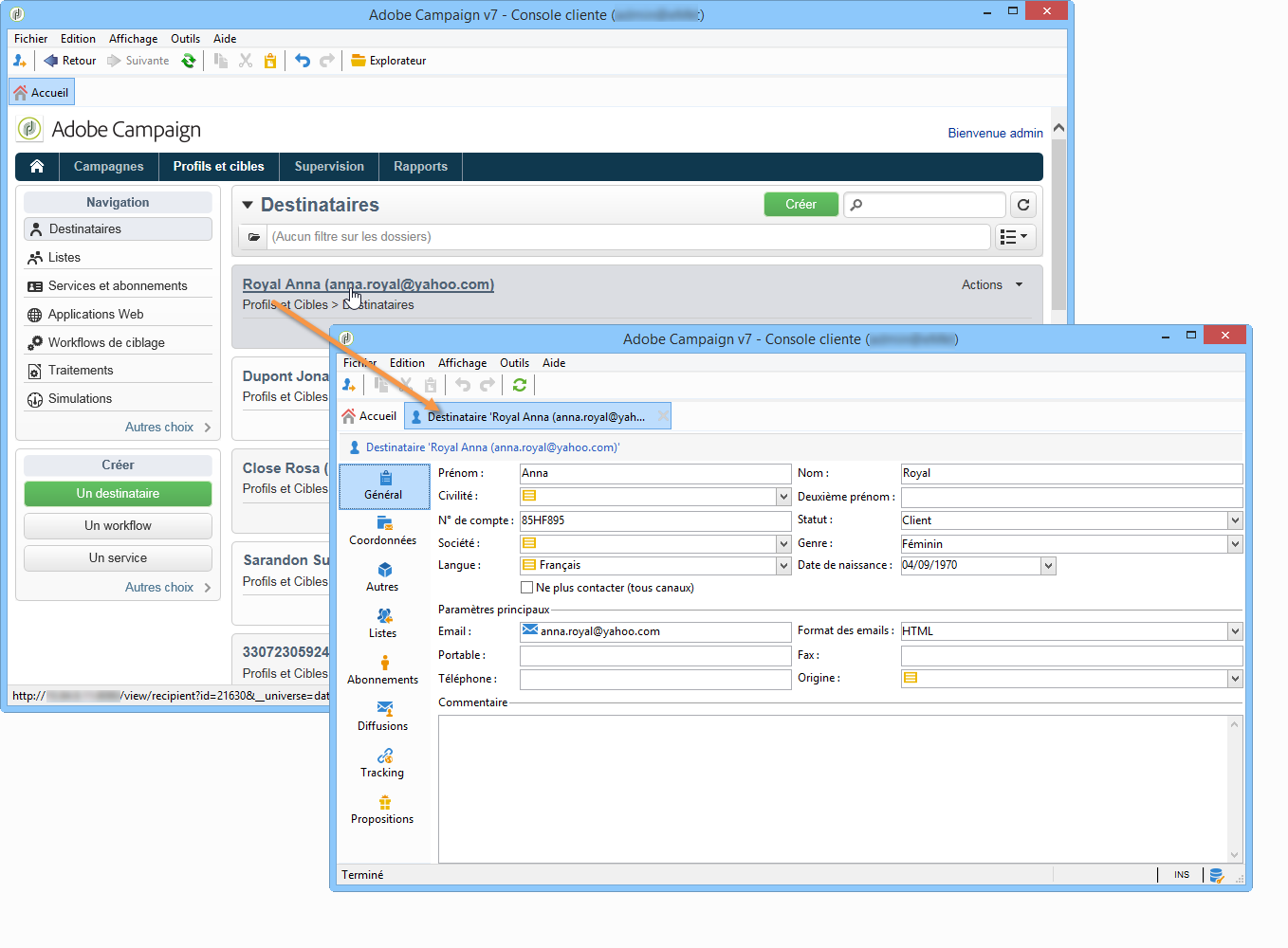This screenshot has height=948, width=1288.
Task: Click the green refresh icon in the recipient window toolbar
Action: (x=520, y=385)
